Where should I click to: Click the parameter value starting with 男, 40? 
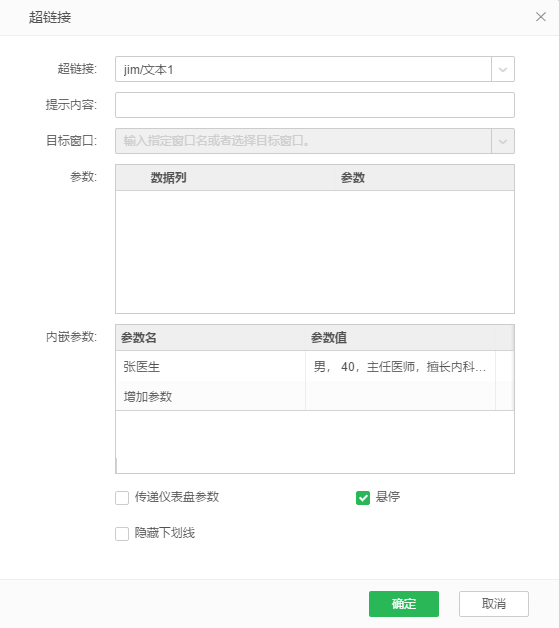[400, 366]
